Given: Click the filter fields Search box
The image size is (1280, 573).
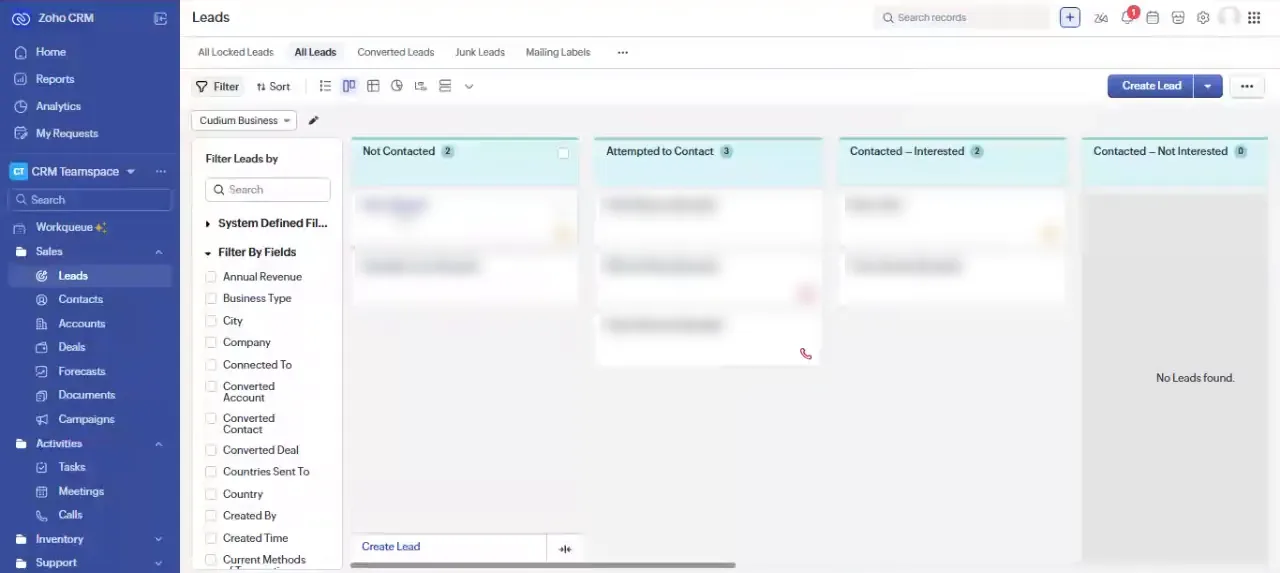Looking at the screenshot, I should (x=268, y=190).
